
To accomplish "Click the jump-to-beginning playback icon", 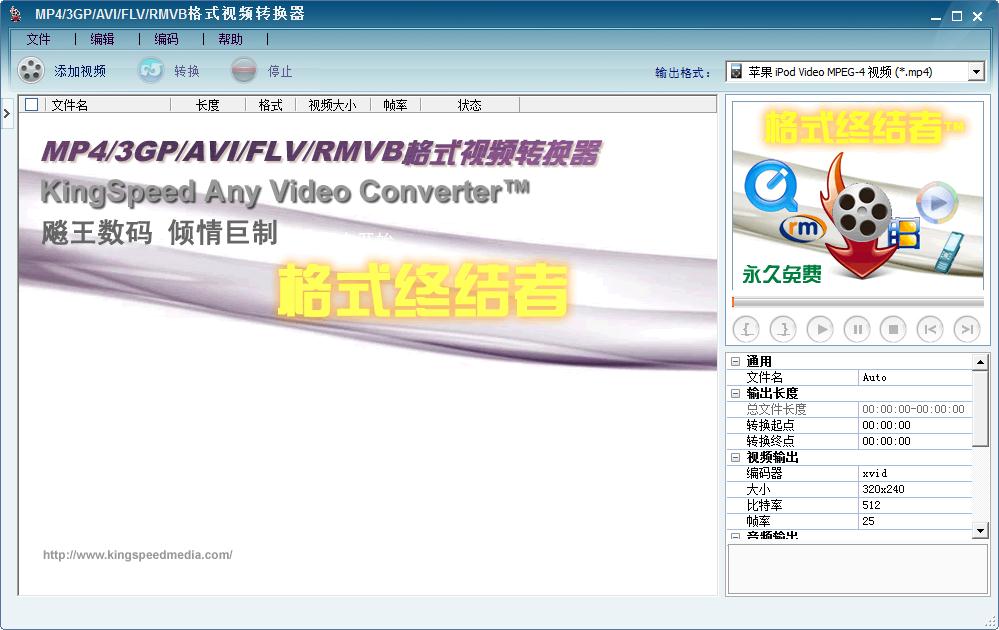I will click(x=927, y=328).
